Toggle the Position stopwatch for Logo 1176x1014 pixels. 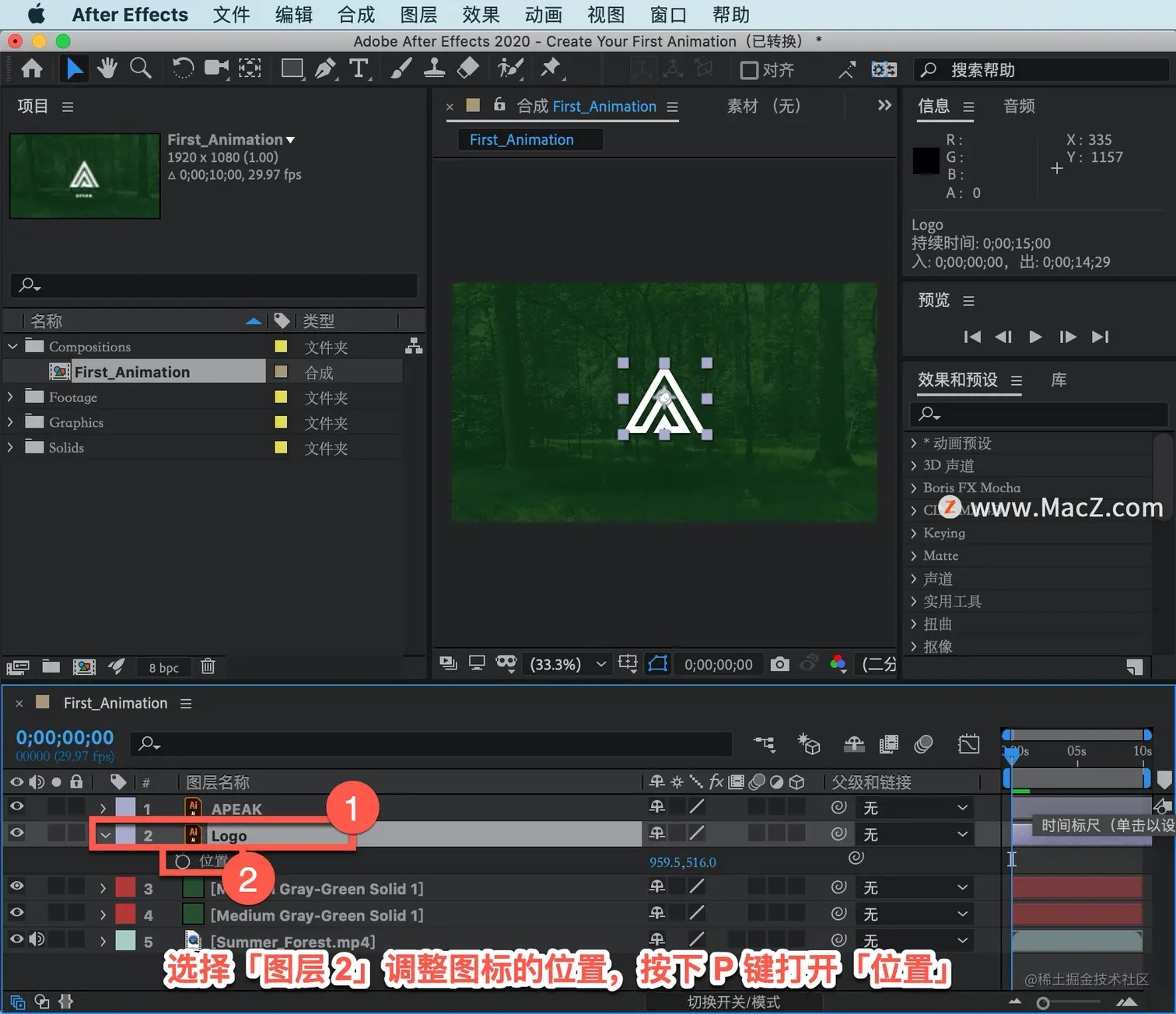(183, 862)
